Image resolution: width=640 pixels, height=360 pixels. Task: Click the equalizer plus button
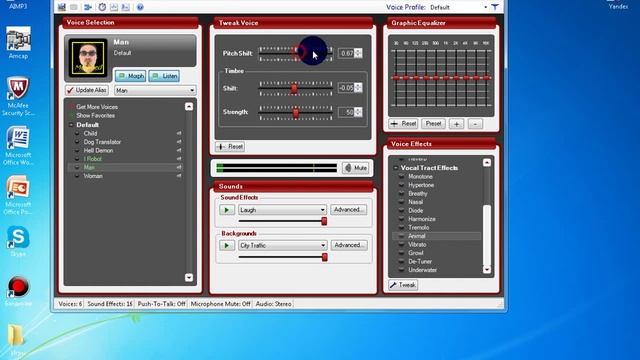click(x=456, y=124)
